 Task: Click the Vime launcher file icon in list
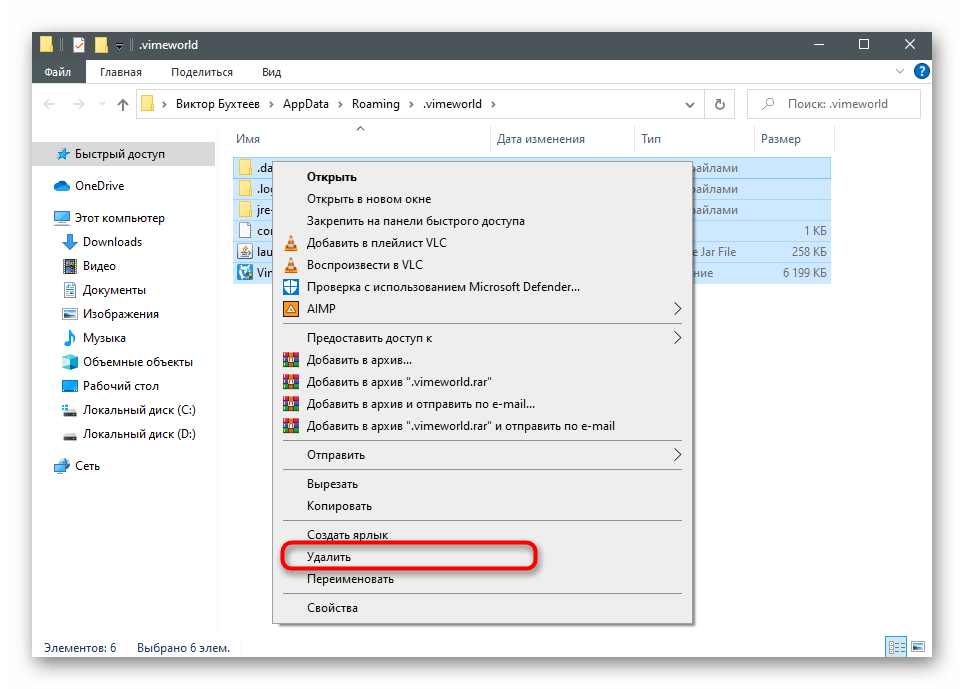tap(245, 272)
